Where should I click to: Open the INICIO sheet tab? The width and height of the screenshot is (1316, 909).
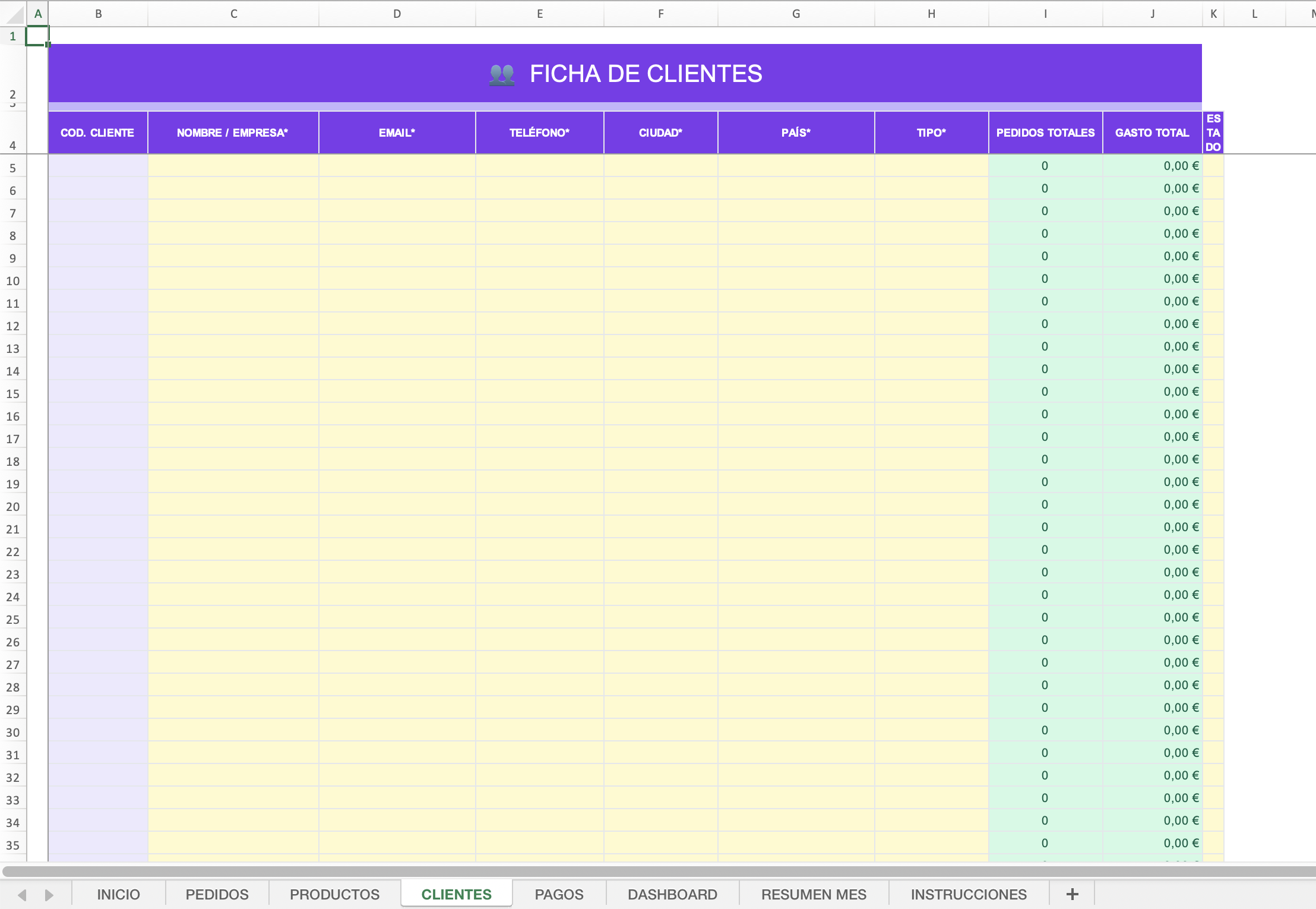pyautogui.click(x=118, y=894)
